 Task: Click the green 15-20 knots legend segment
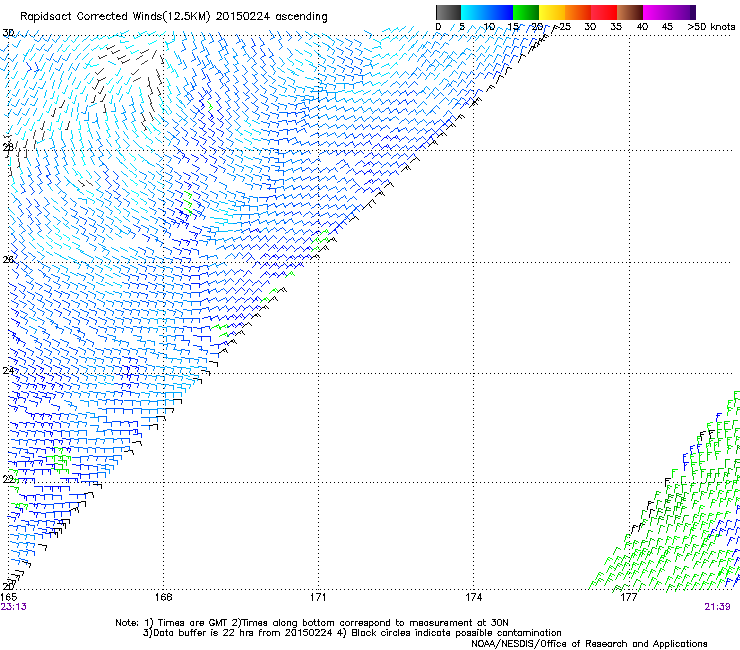click(x=526, y=12)
